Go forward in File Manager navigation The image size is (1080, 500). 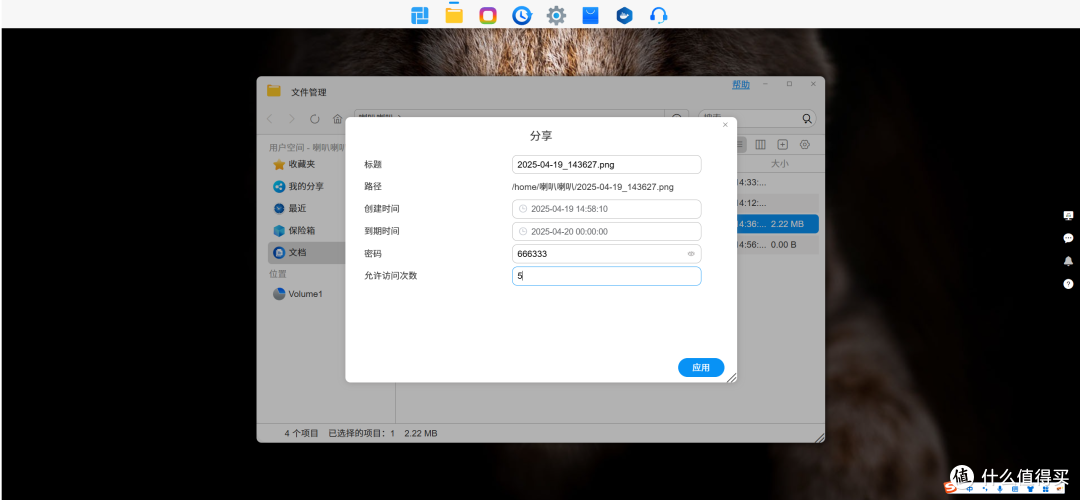(291, 118)
